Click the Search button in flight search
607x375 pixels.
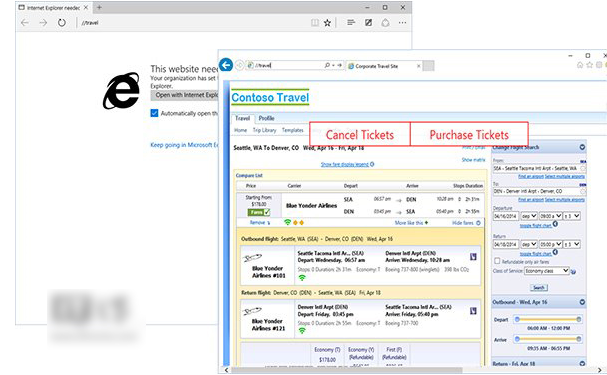539,288
